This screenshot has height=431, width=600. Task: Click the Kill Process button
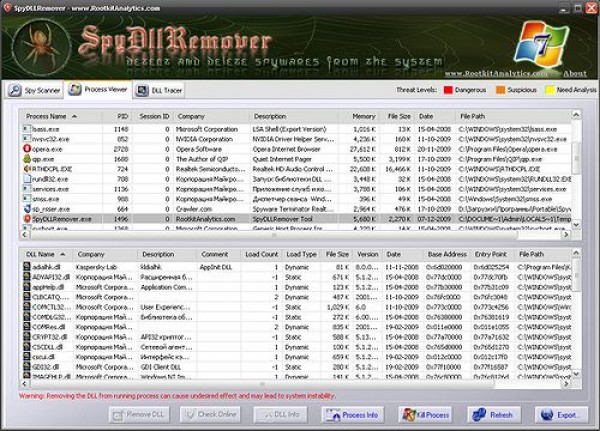click(x=425, y=415)
